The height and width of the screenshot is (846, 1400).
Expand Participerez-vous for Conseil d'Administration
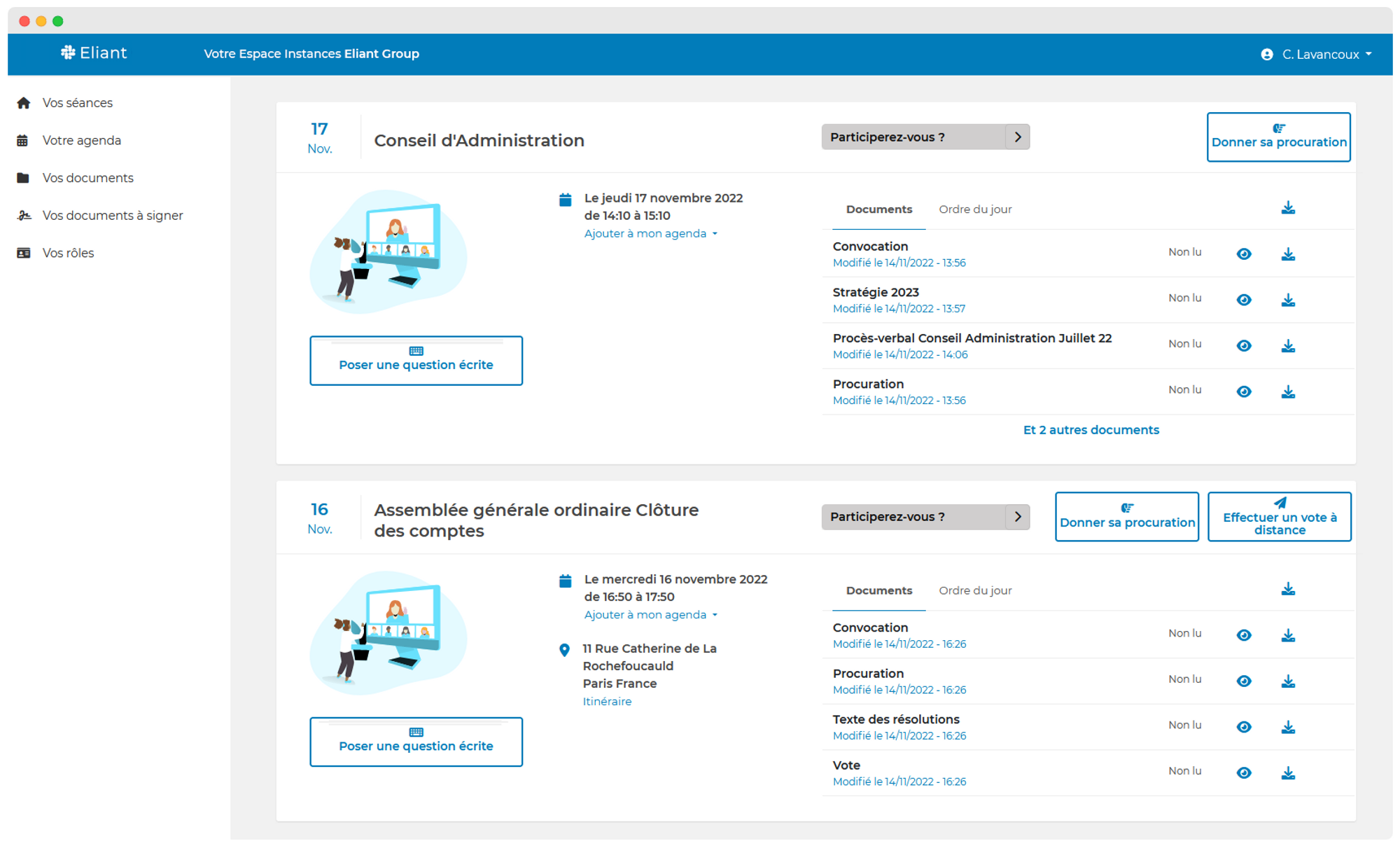(x=1017, y=137)
